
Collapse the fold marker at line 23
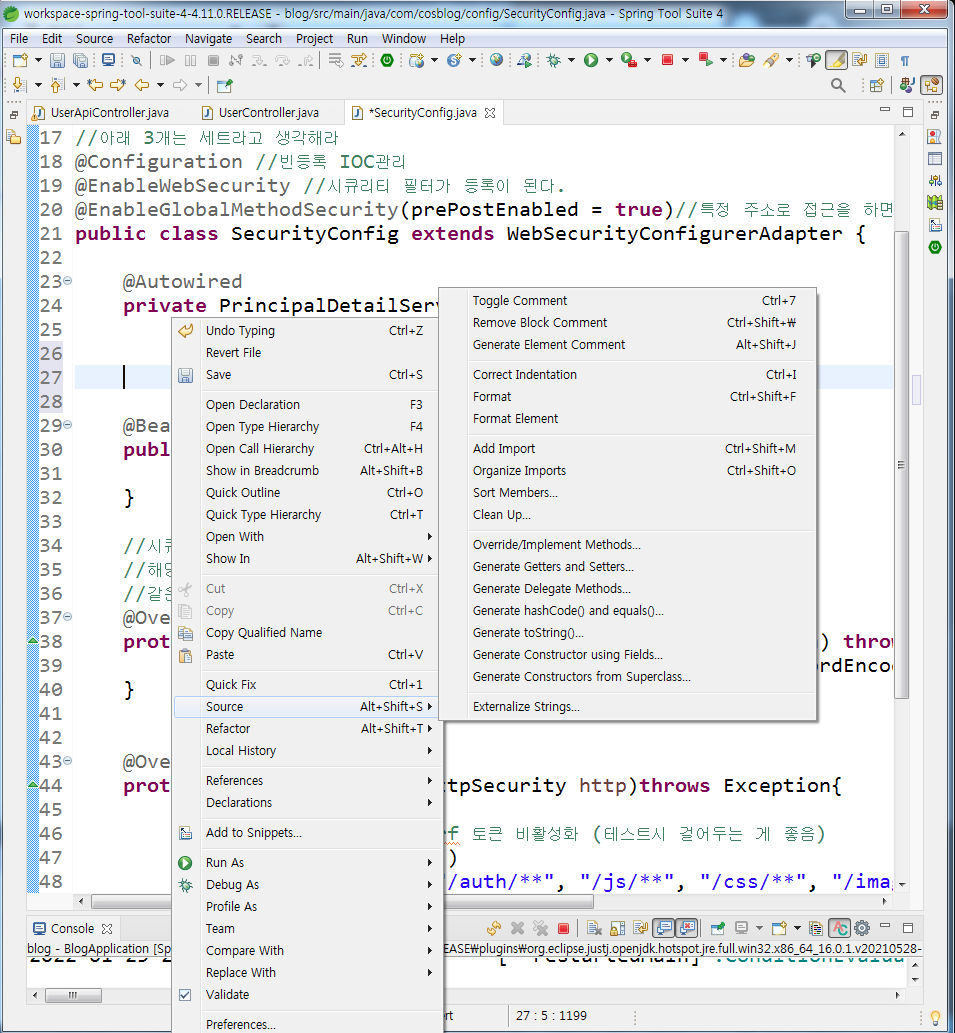(x=67, y=281)
